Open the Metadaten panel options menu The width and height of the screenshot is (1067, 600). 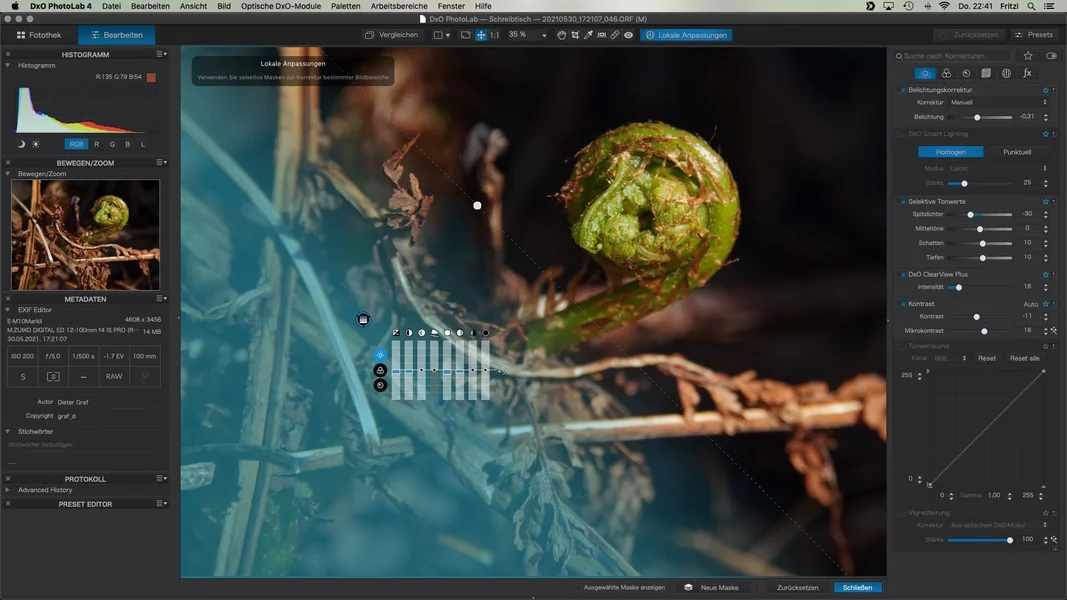click(x=162, y=299)
